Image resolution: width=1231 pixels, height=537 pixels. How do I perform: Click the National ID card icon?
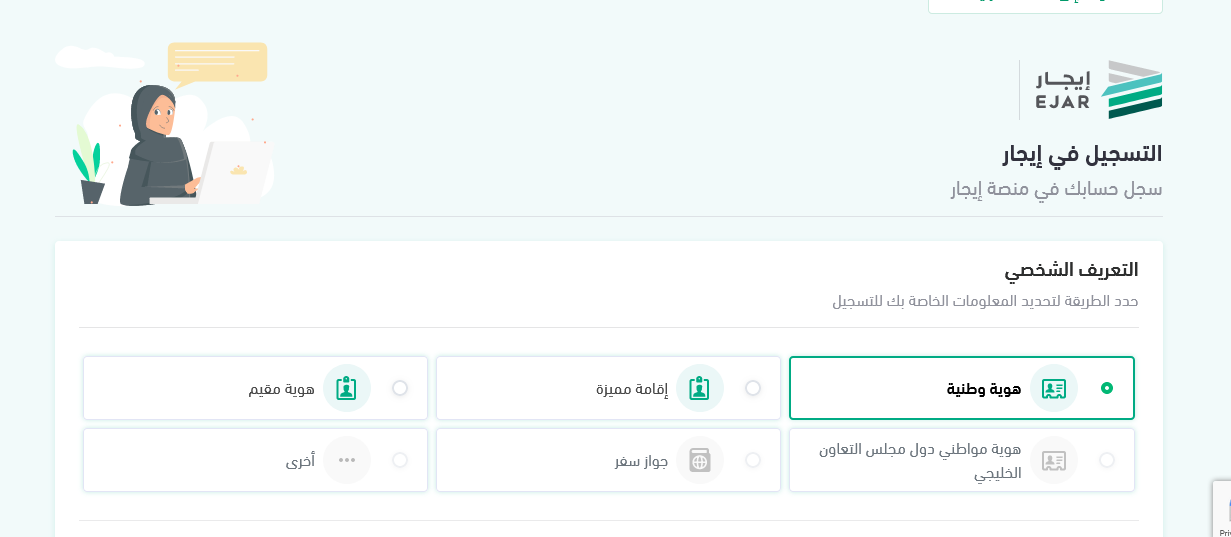tap(1054, 388)
